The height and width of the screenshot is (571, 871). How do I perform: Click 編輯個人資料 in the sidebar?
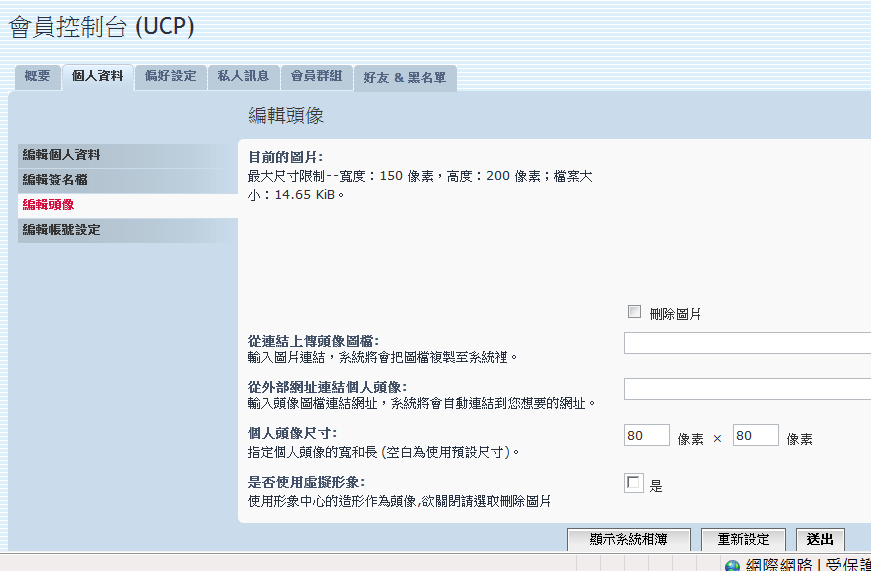pyautogui.click(x=62, y=155)
